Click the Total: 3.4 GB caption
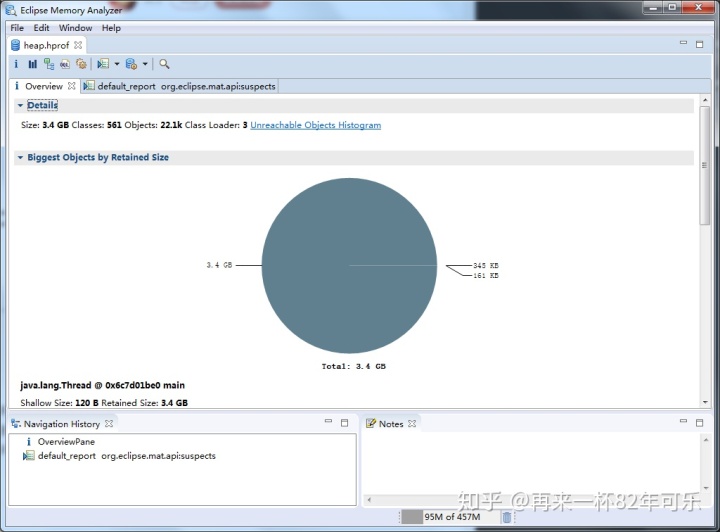The width and height of the screenshot is (720, 532). [354, 366]
